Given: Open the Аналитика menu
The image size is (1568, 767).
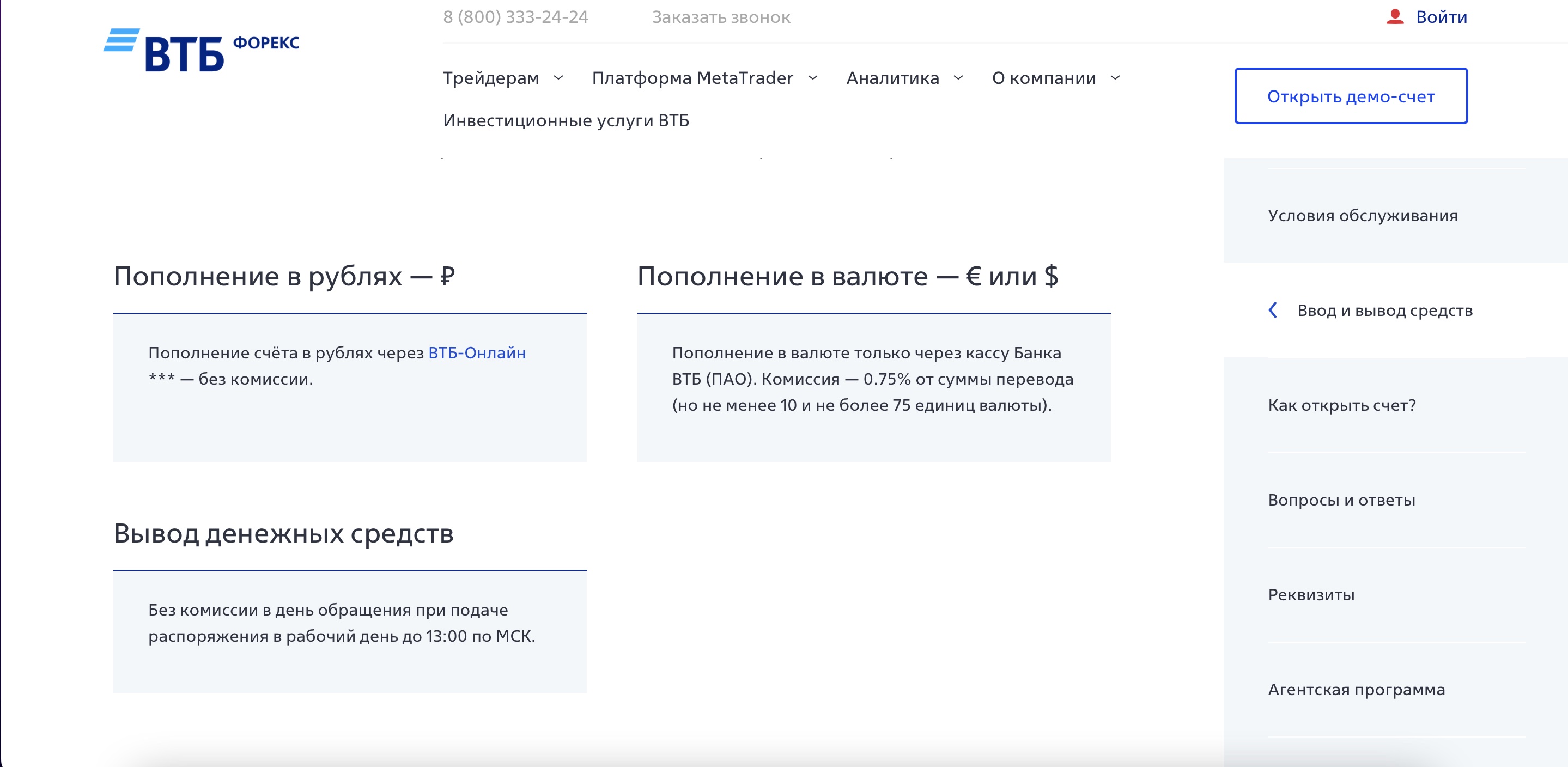Looking at the screenshot, I should pyautogui.click(x=892, y=78).
